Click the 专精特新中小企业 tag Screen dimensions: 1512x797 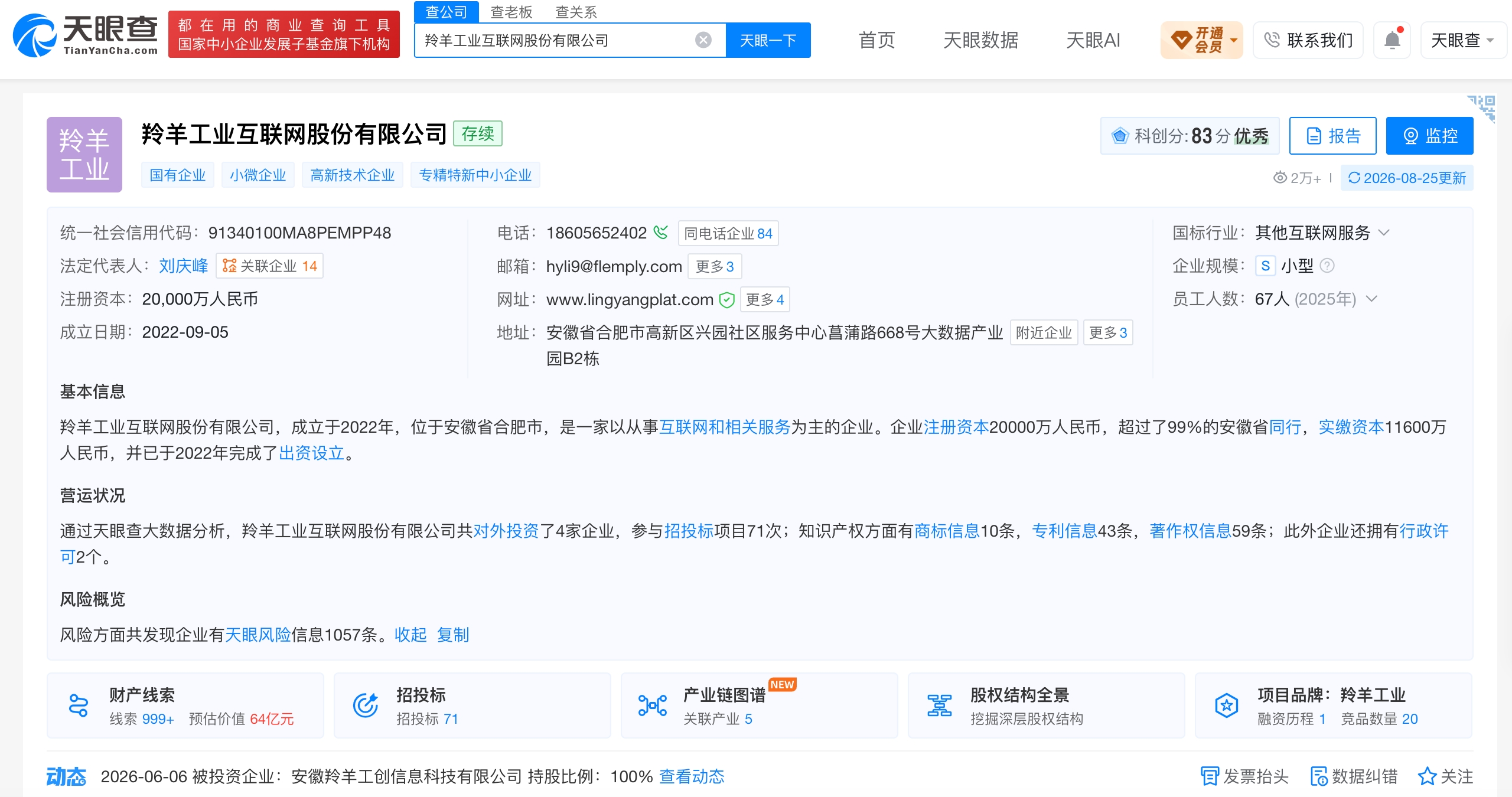click(475, 175)
